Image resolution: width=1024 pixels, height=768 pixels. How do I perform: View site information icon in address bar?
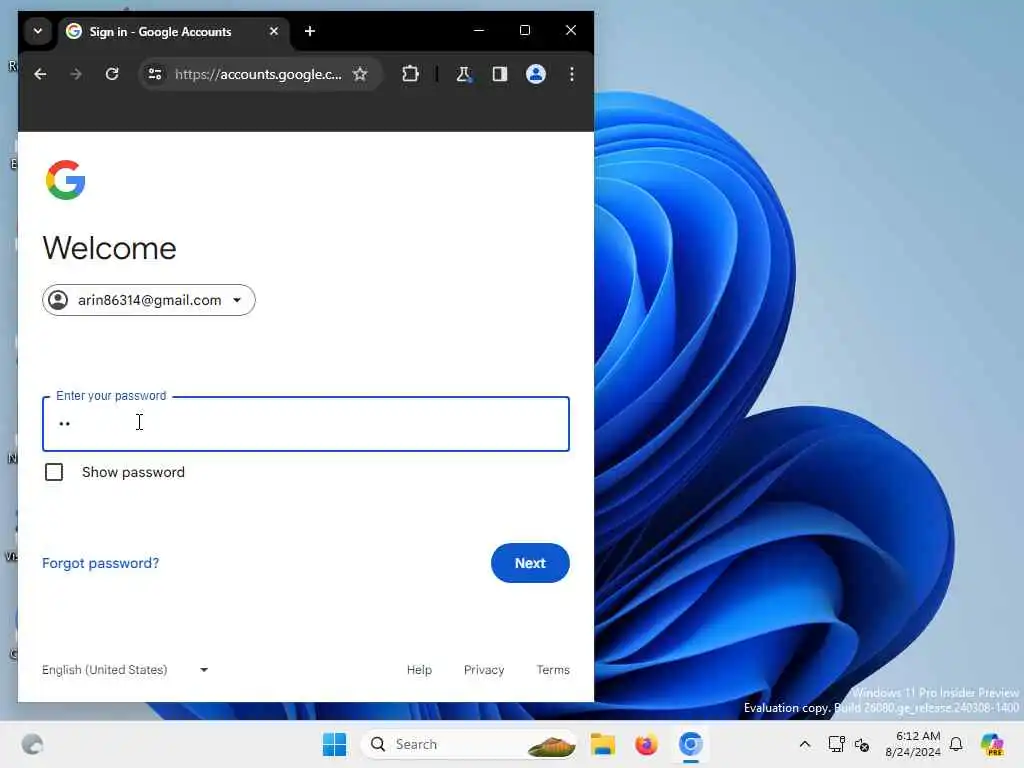click(155, 74)
